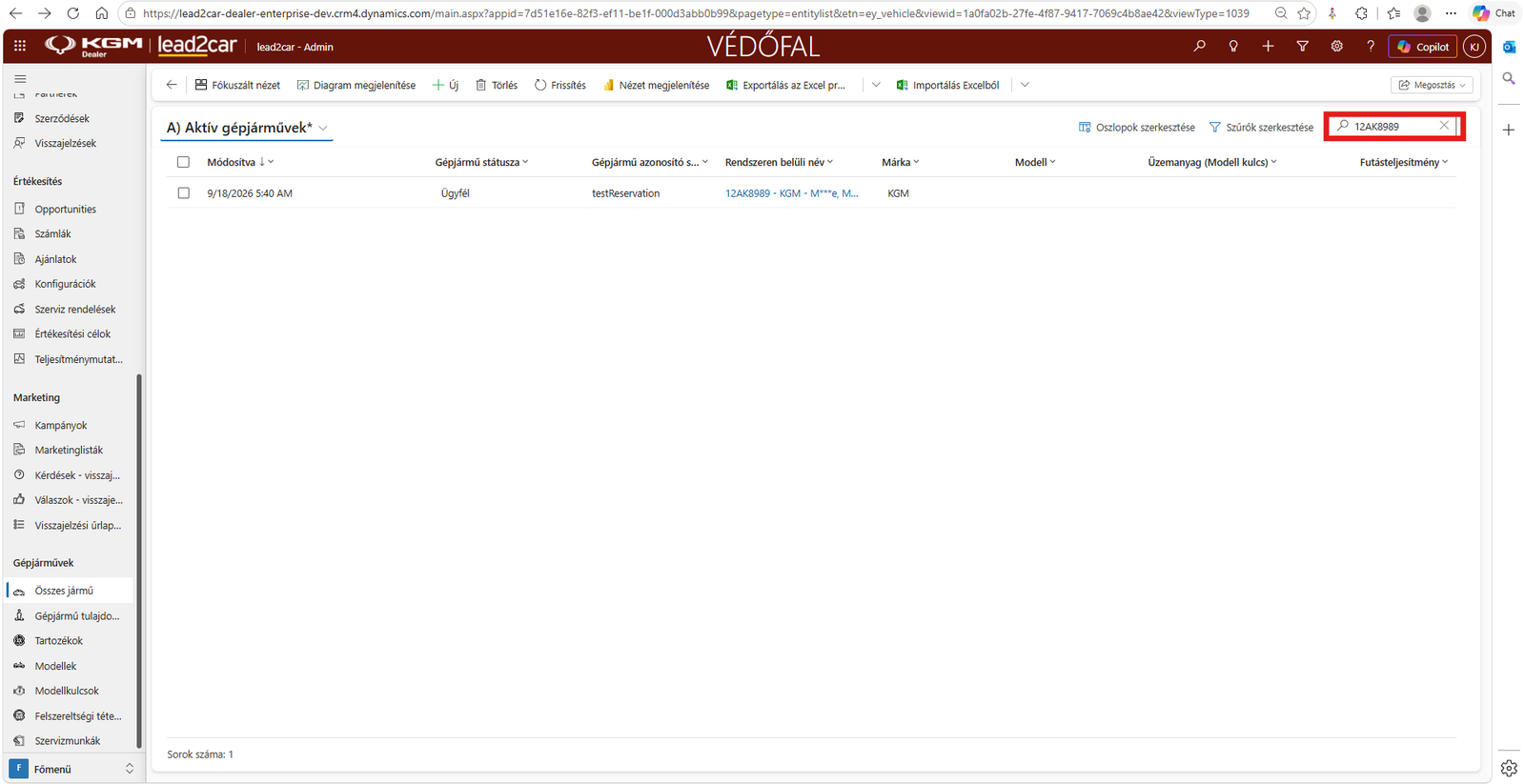Click the plus quick-create icon in header
The width and height of the screenshot is (1525, 784).
coord(1268,46)
